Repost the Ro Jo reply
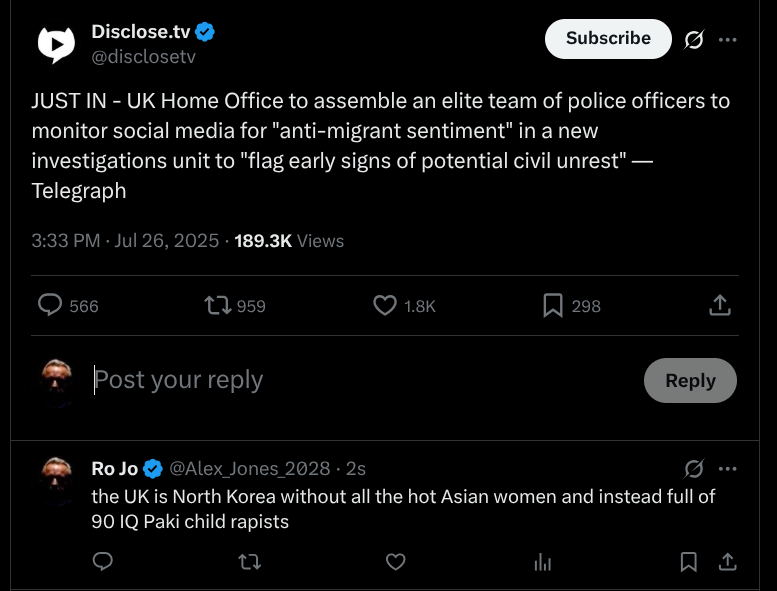Screen dimensions: 777x591 tap(249, 562)
